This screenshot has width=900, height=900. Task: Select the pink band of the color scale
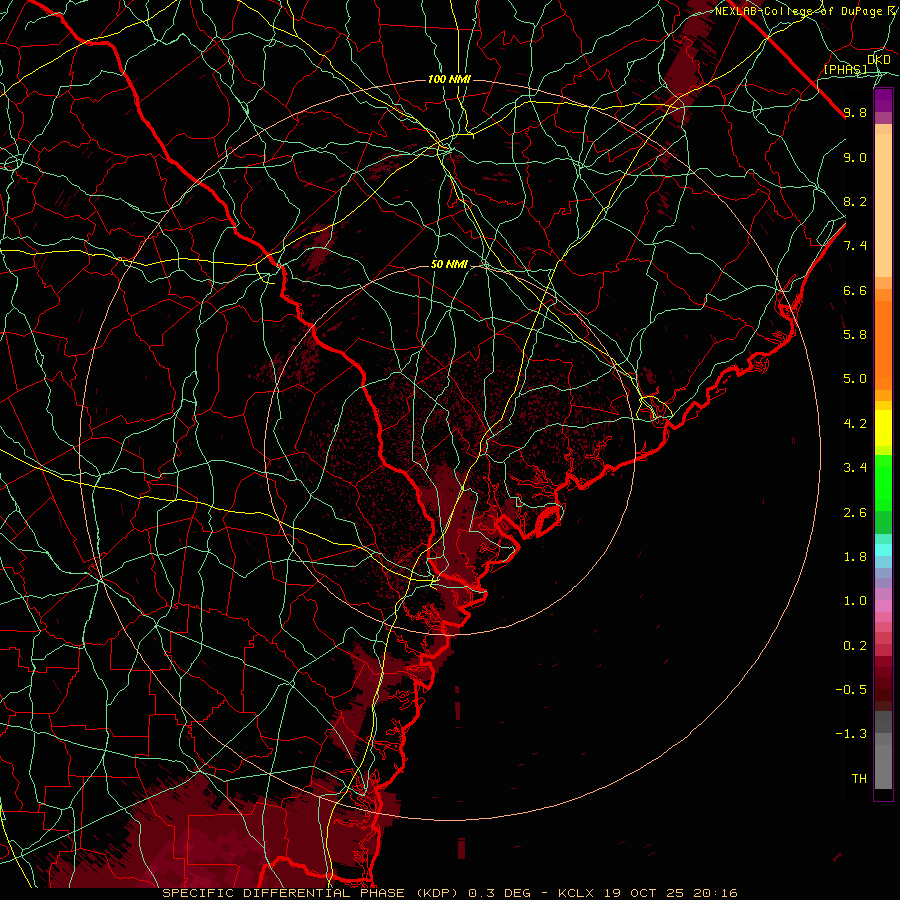coord(883,606)
